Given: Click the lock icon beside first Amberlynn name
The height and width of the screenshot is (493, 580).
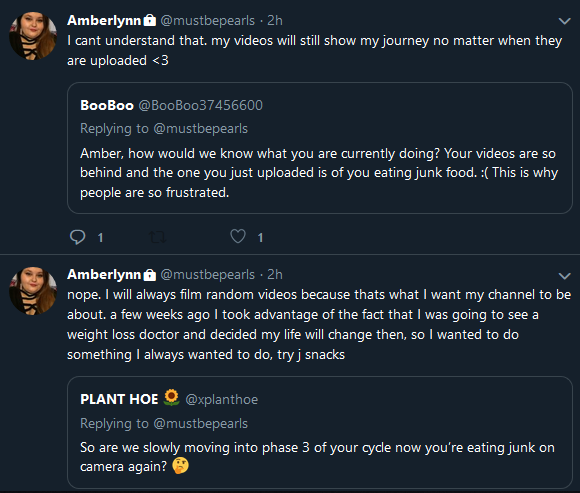Looking at the screenshot, I should [149, 20].
